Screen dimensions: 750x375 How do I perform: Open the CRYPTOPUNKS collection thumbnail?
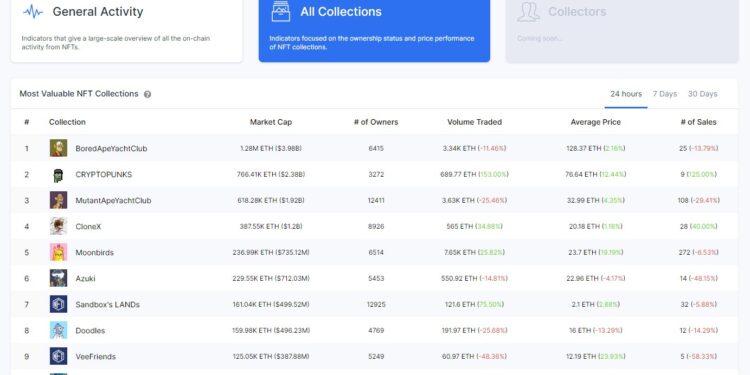[58, 175]
